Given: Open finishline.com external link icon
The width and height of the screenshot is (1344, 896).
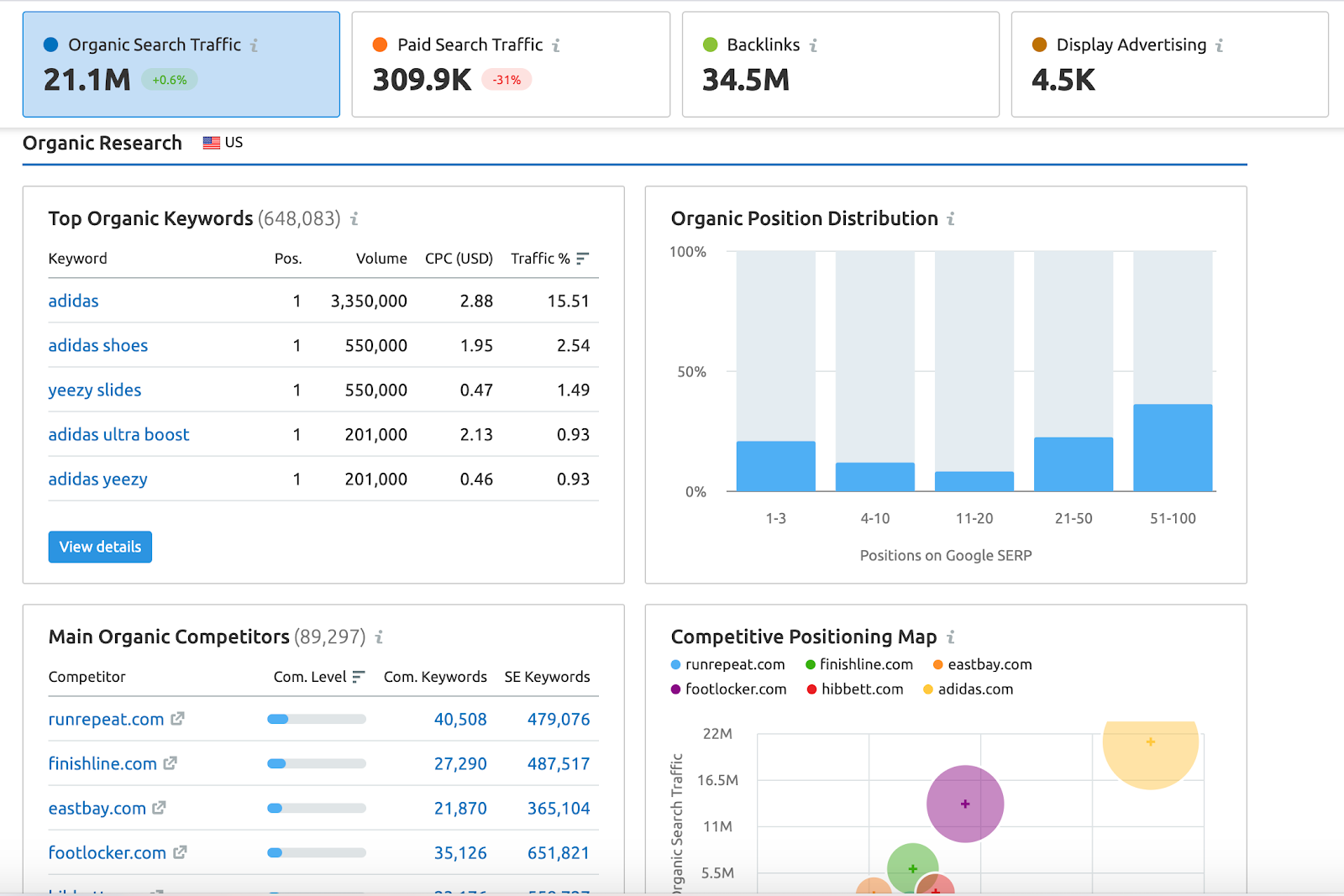Looking at the screenshot, I should pos(171,763).
